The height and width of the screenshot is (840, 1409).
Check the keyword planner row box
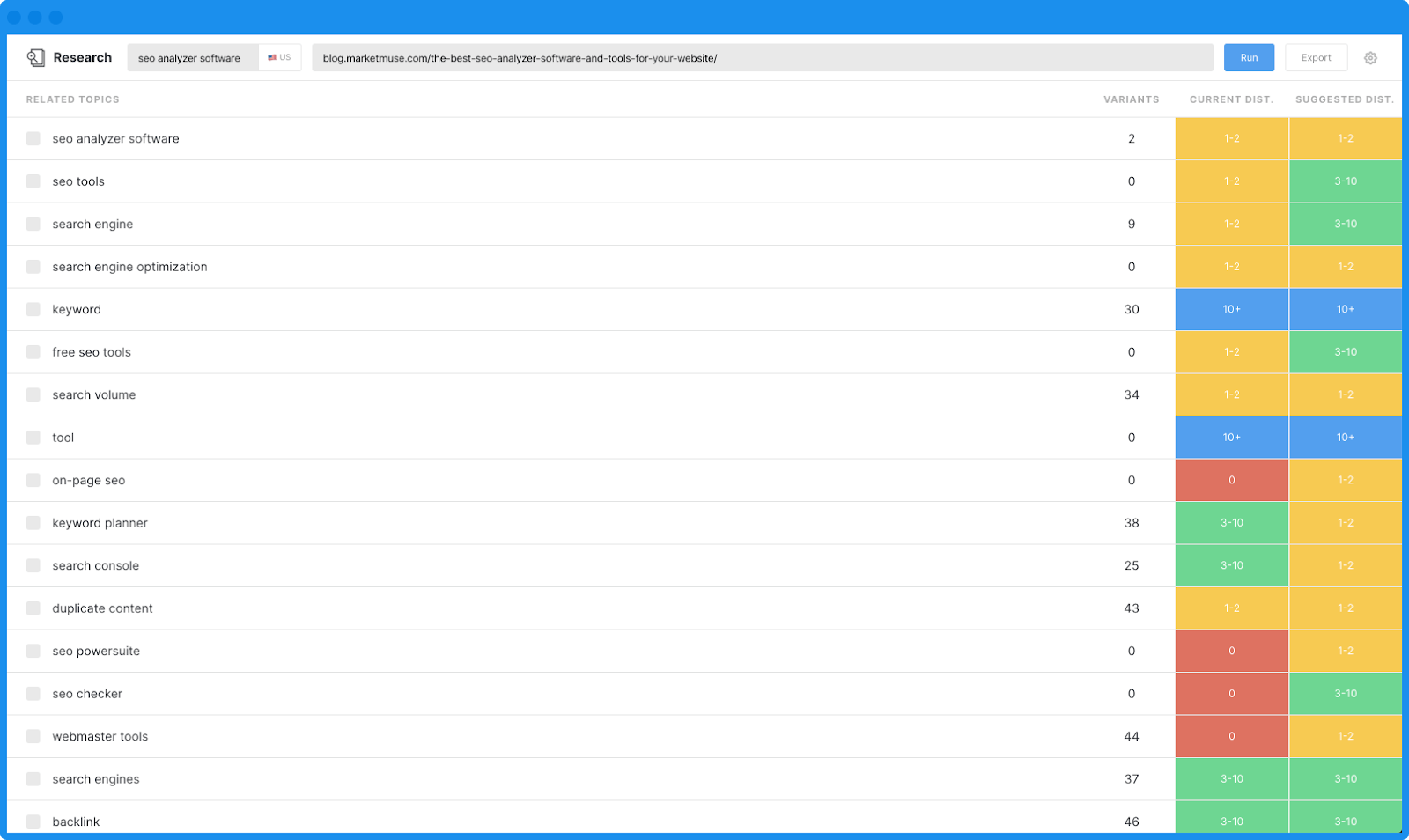tap(33, 523)
